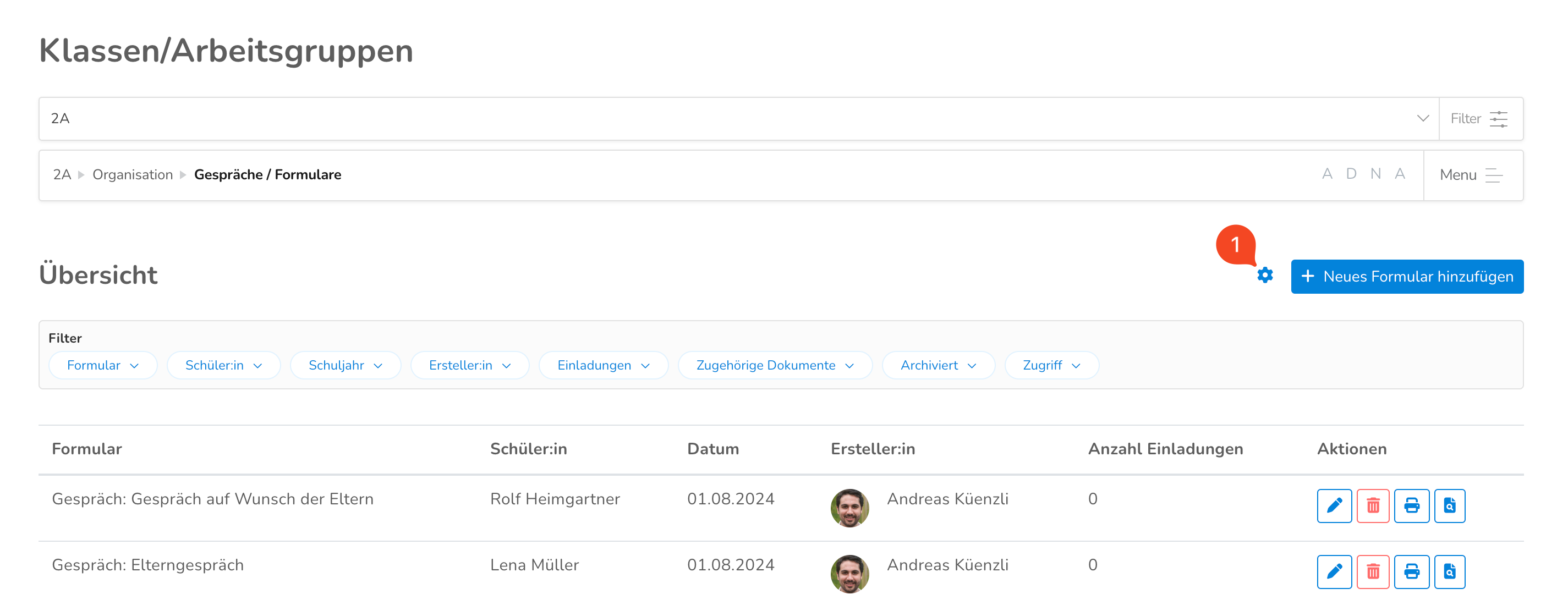Print the Rolf Heimgartner form
Image resolution: width=1568 pixels, height=605 pixels.
tap(1411, 506)
